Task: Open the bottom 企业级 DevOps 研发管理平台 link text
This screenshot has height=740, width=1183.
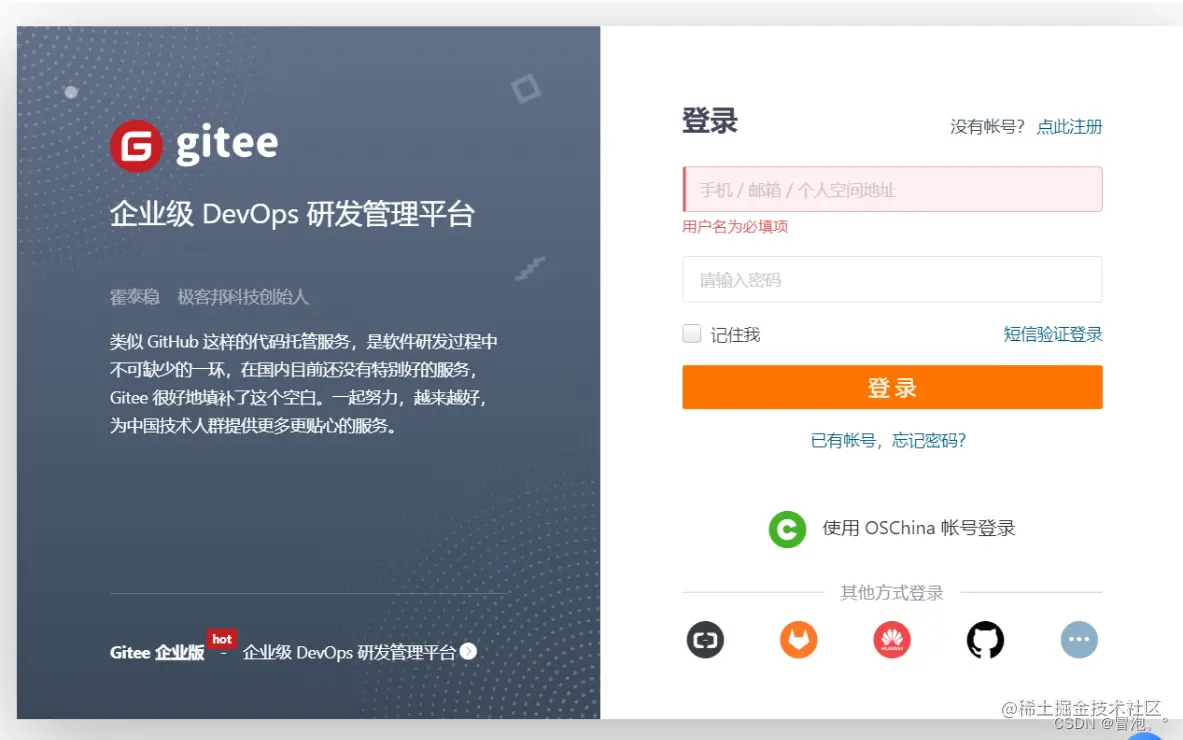Action: (x=349, y=652)
